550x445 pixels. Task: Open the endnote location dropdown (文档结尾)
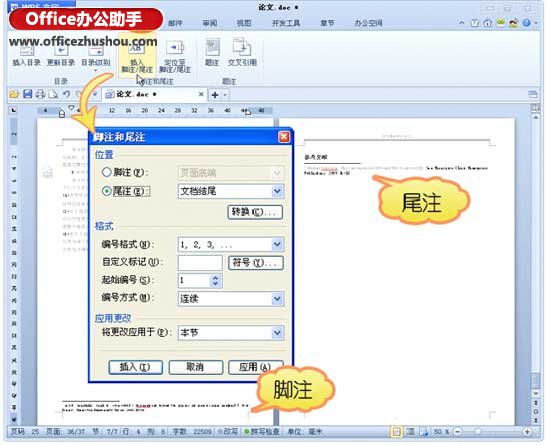(x=231, y=191)
